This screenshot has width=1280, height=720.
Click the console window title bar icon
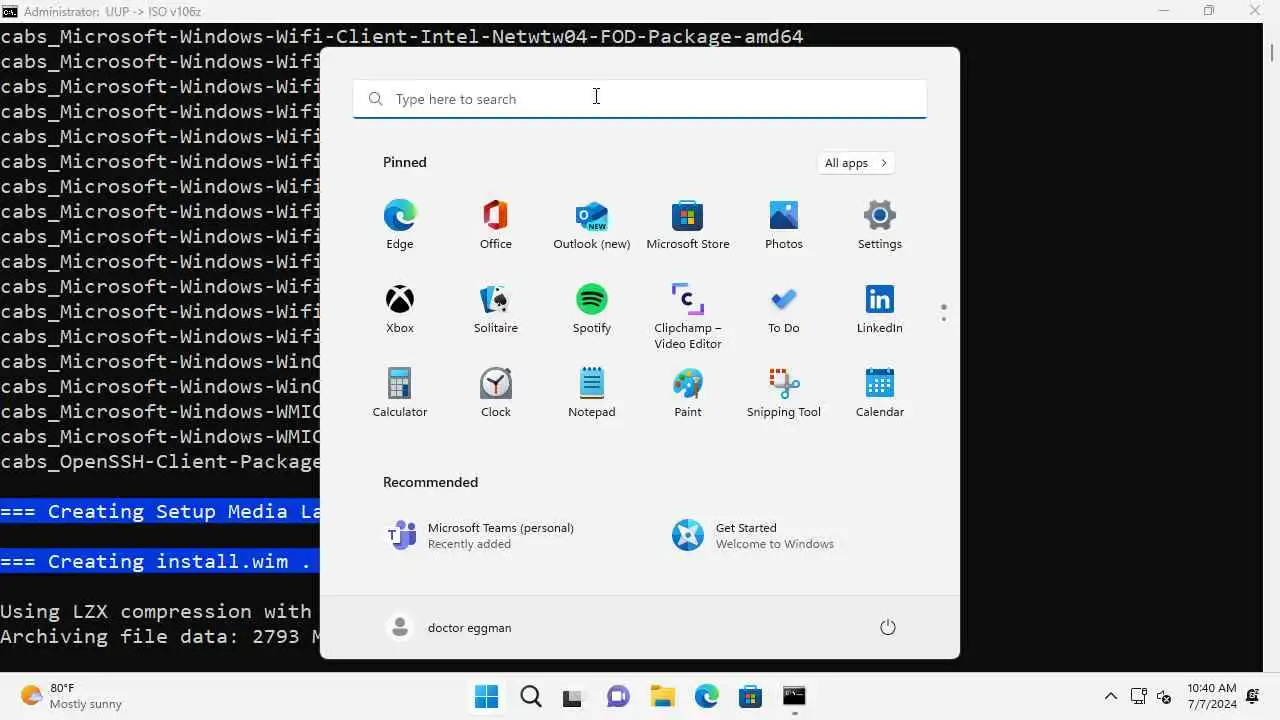tap(10, 11)
